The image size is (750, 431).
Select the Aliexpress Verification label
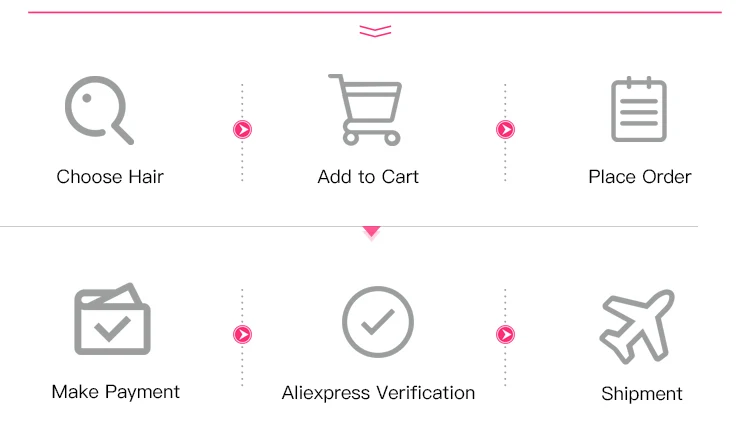tap(378, 392)
